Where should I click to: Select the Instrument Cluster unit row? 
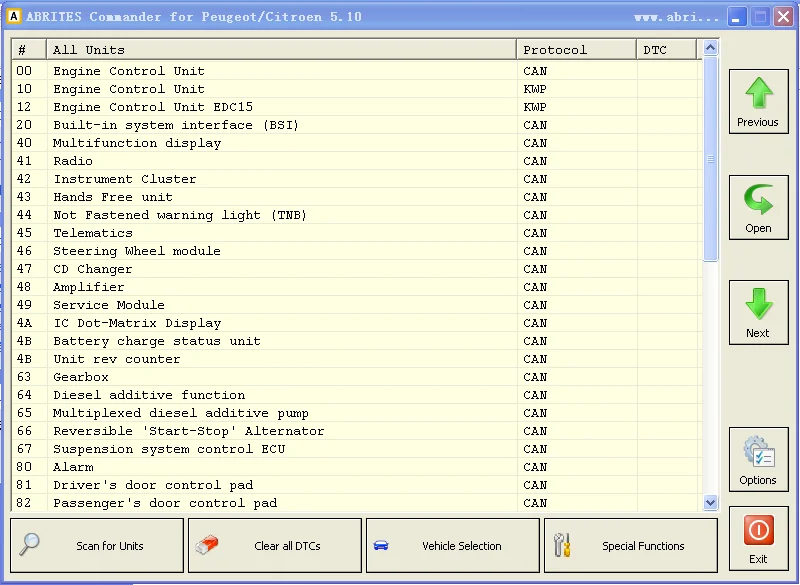pos(357,179)
